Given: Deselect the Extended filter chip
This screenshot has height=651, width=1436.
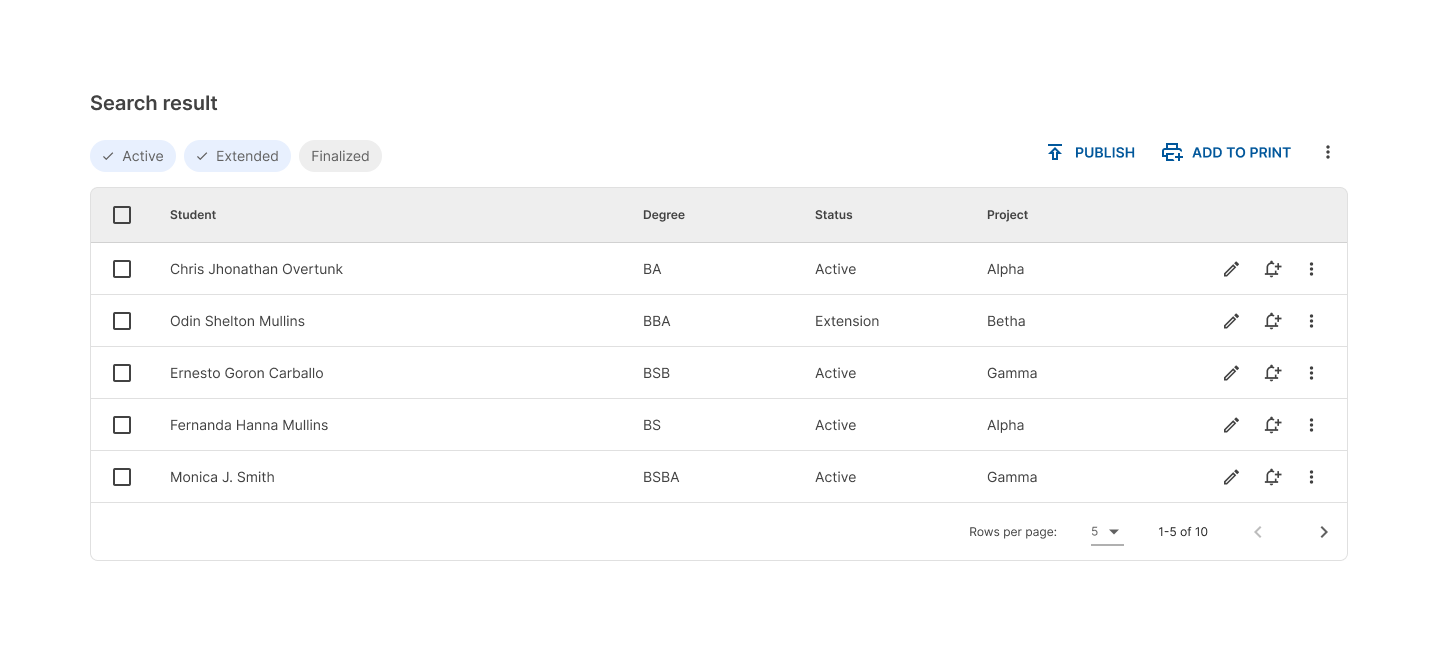Looking at the screenshot, I should tap(237, 156).
